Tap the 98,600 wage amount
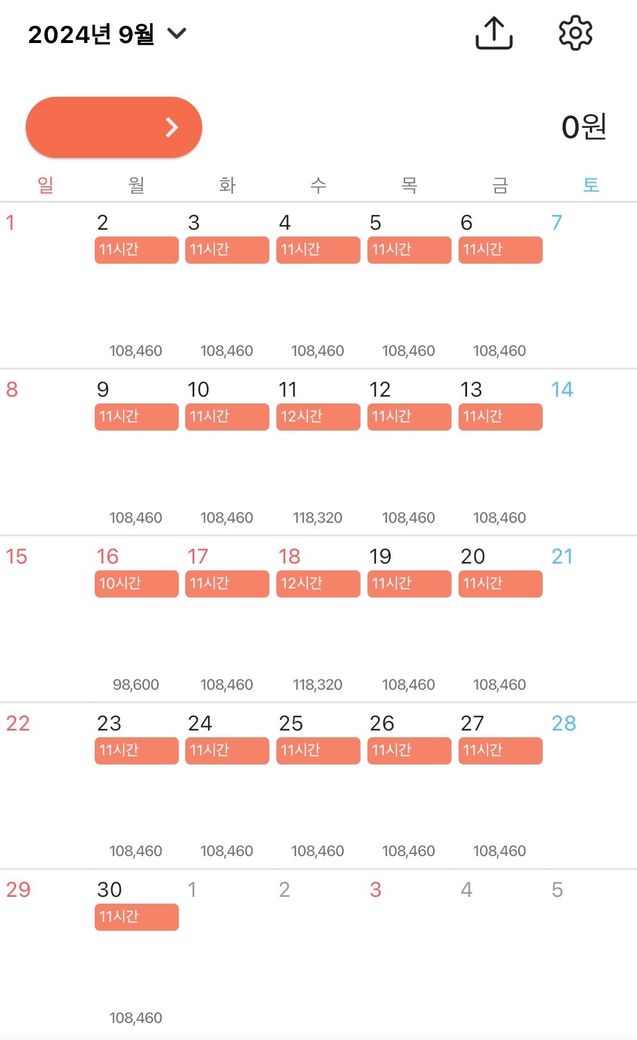The width and height of the screenshot is (637, 1040). (x=136, y=685)
